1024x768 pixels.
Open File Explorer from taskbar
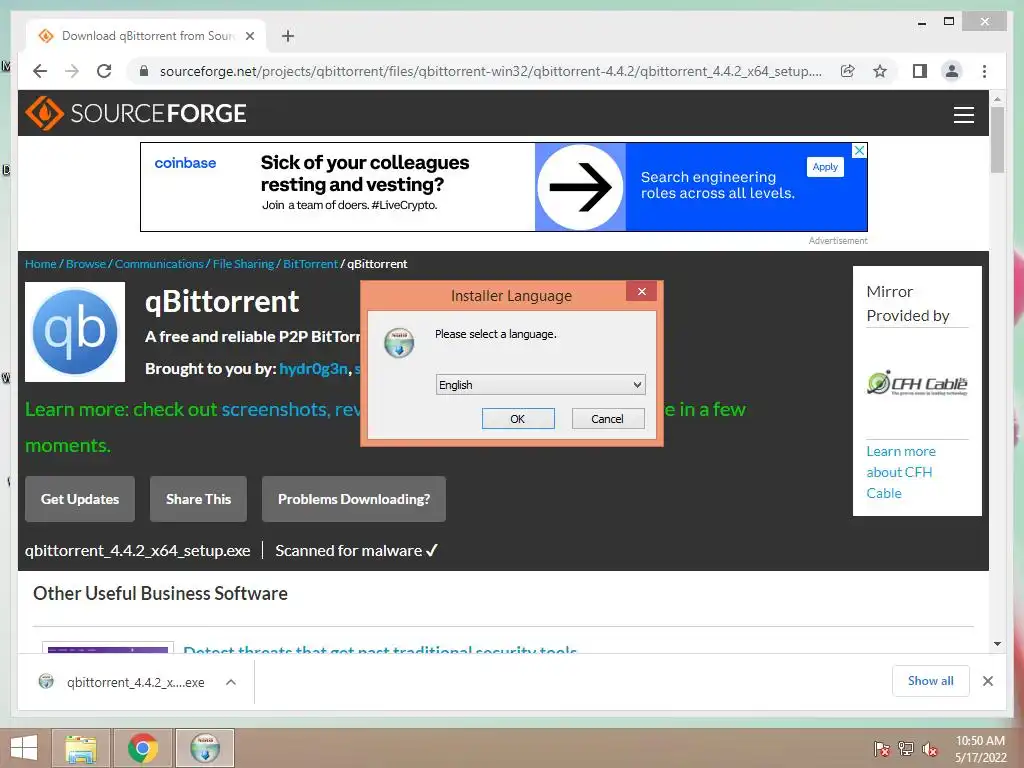(81, 748)
